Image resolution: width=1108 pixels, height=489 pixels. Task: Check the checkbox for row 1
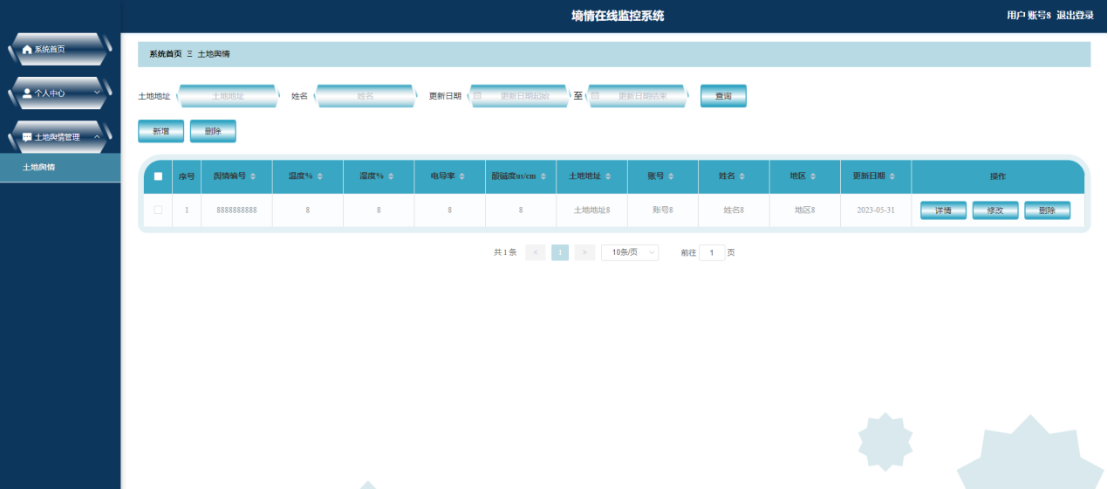[158, 210]
